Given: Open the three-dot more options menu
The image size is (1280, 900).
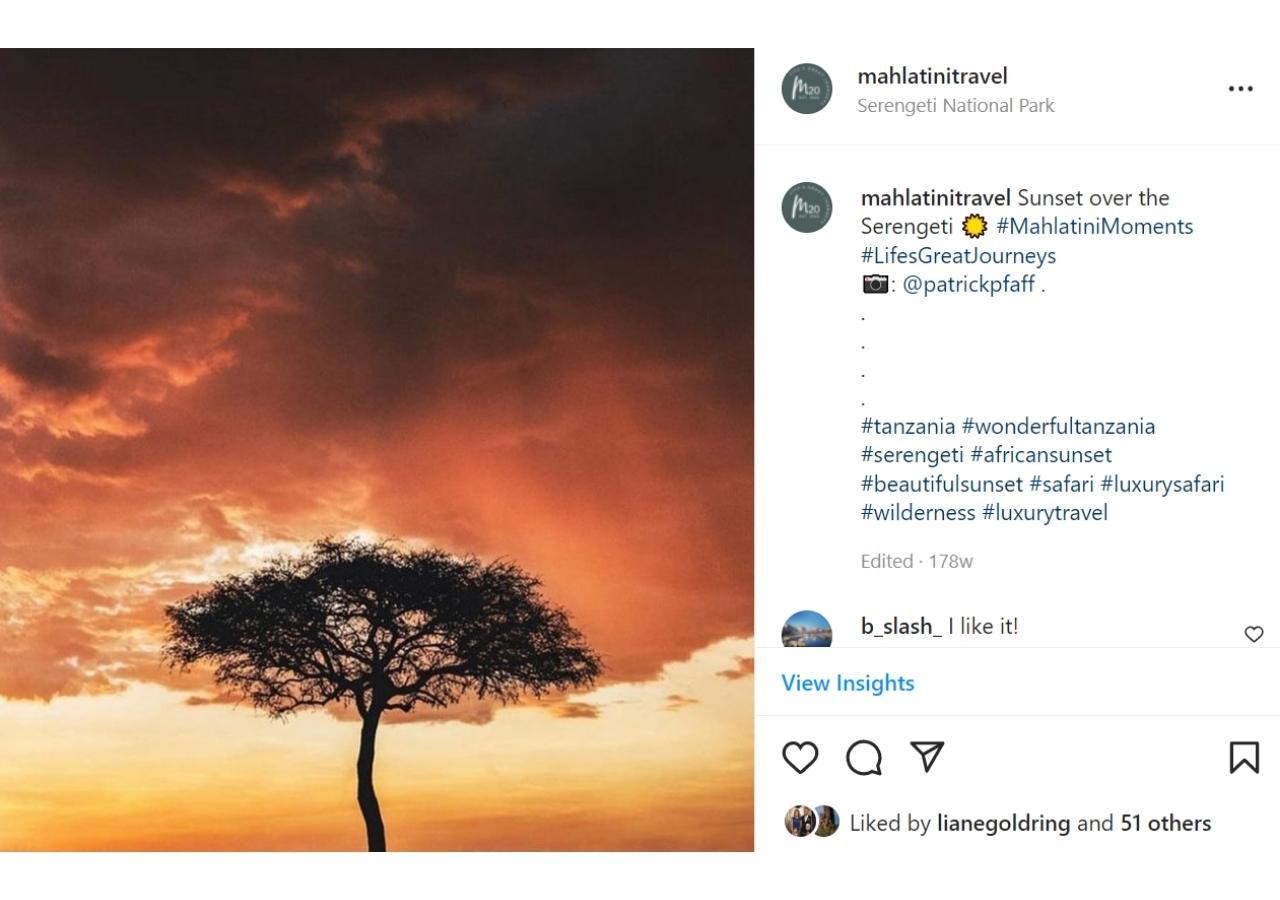Looking at the screenshot, I should tap(1240, 89).
